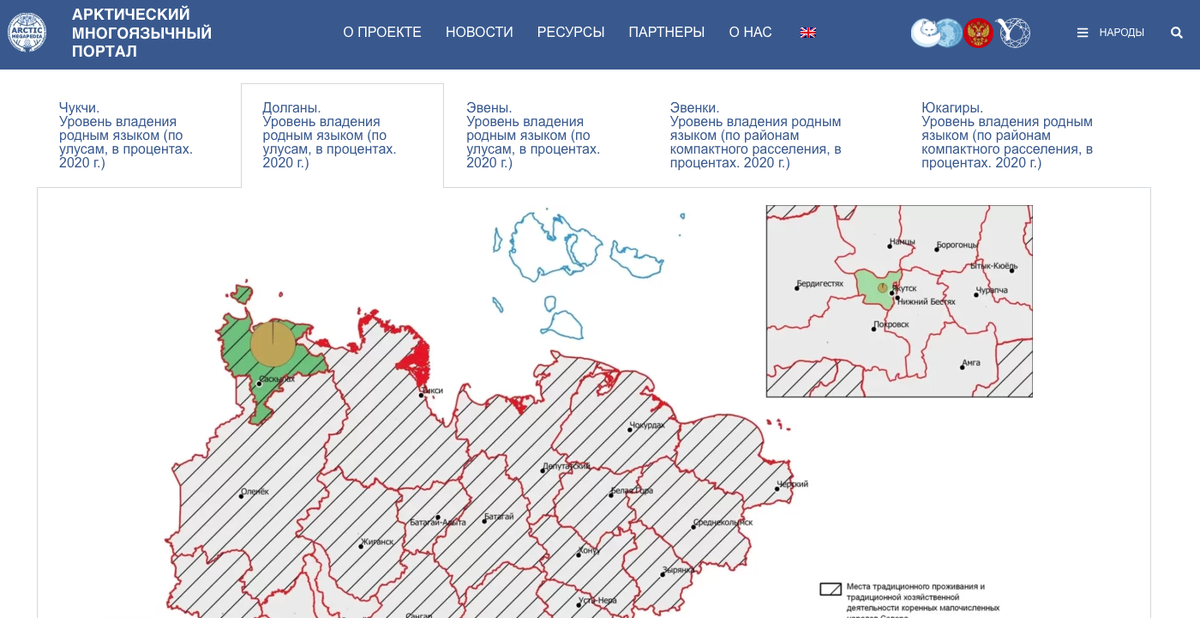
Task: Click the diamond-shaped Yakutia partner logo
Action: [x=1014, y=32]
